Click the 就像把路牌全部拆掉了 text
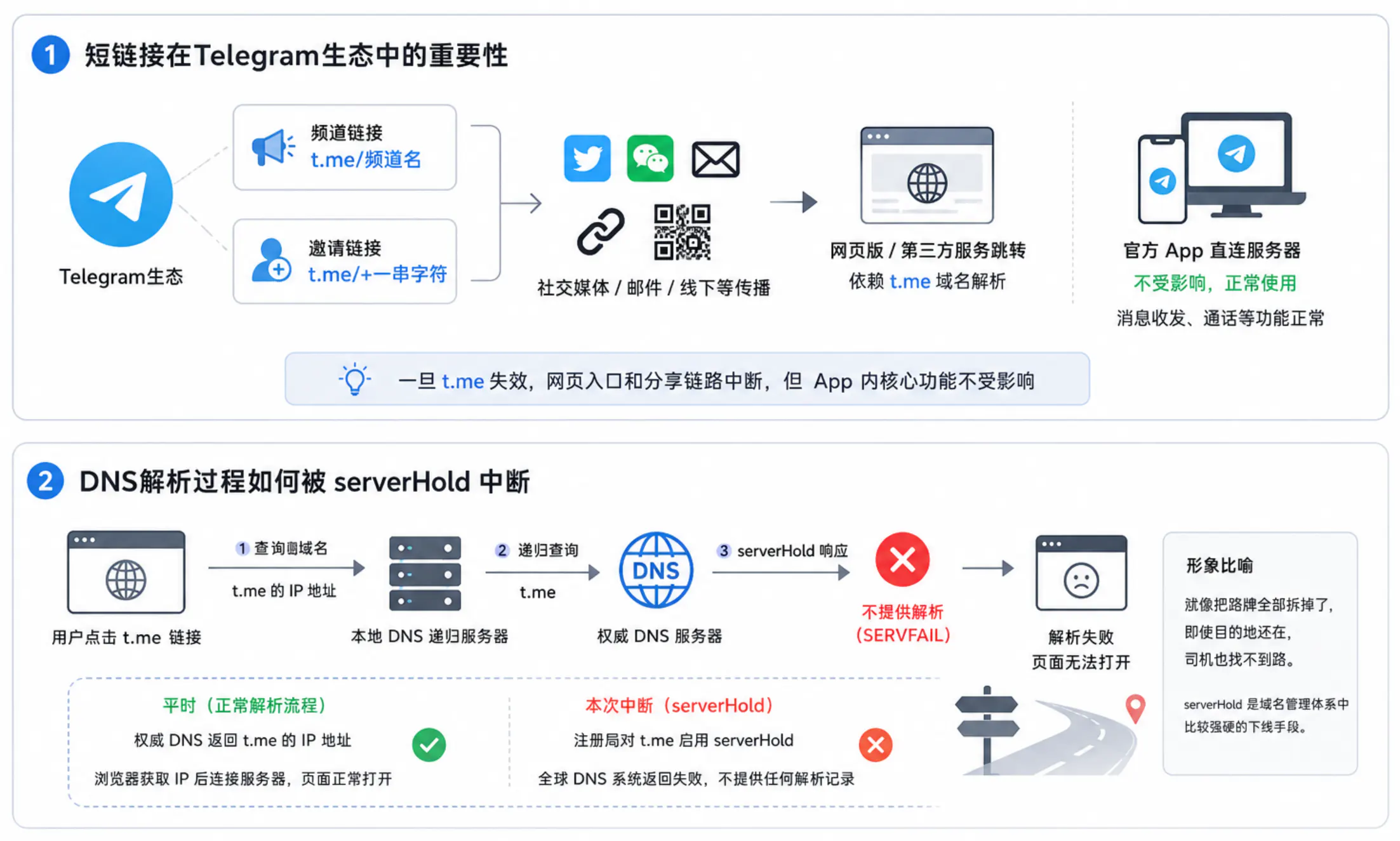Screen dimensions: 1400x841 coord(1260,605)
